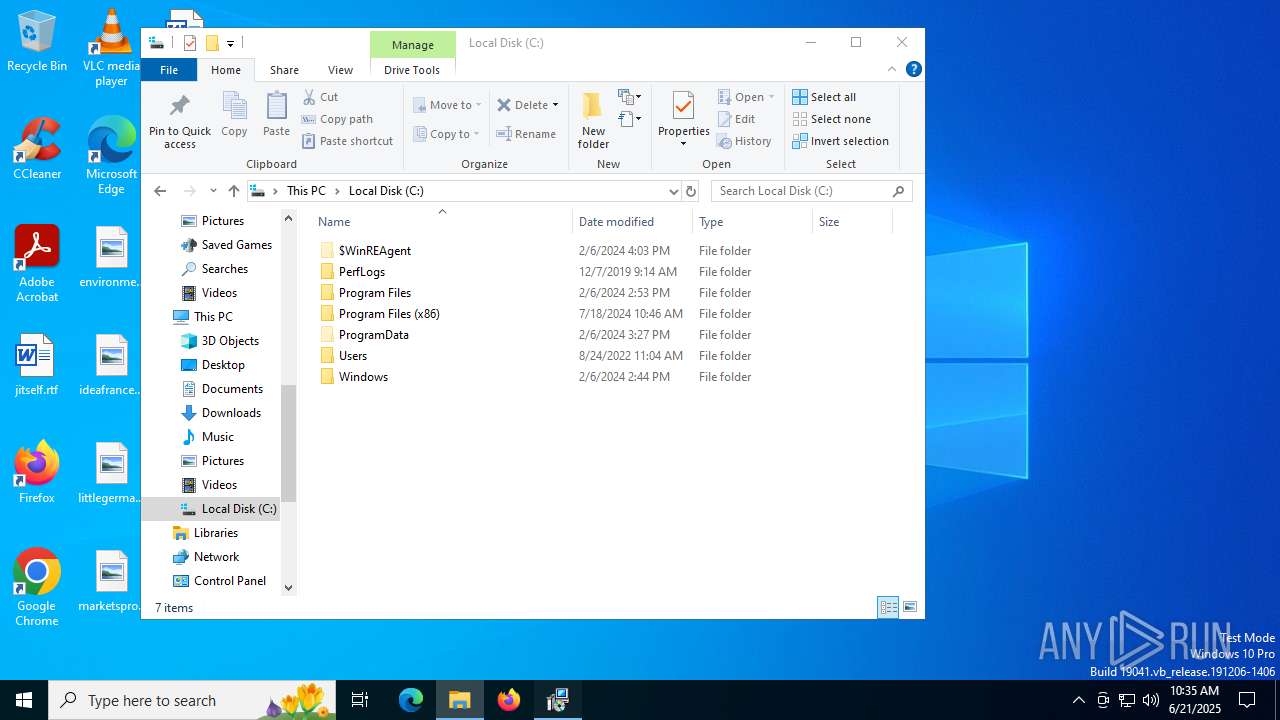Select the Home ribbon tab
The image size is (1280, 720).
[x=226, y=70]
